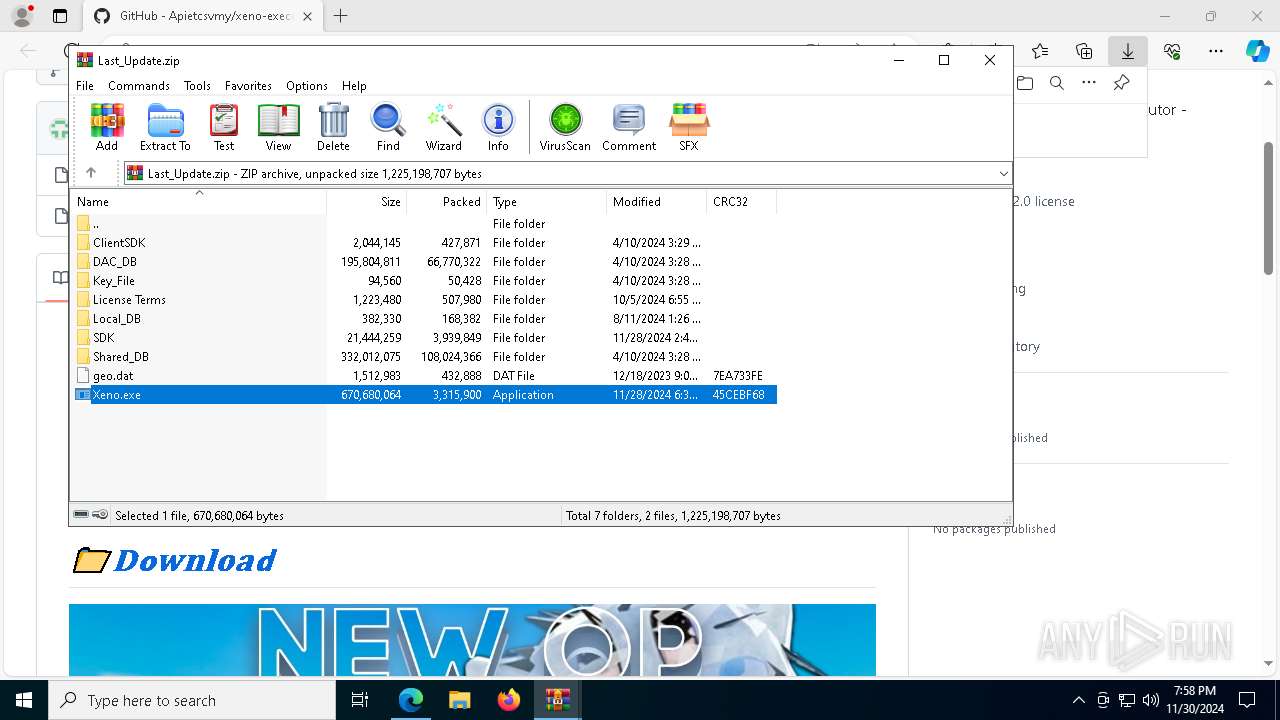The image size is (1280, 720).
Task: Click the drive icon in WinRAR status bar
Action: [81, 515]
